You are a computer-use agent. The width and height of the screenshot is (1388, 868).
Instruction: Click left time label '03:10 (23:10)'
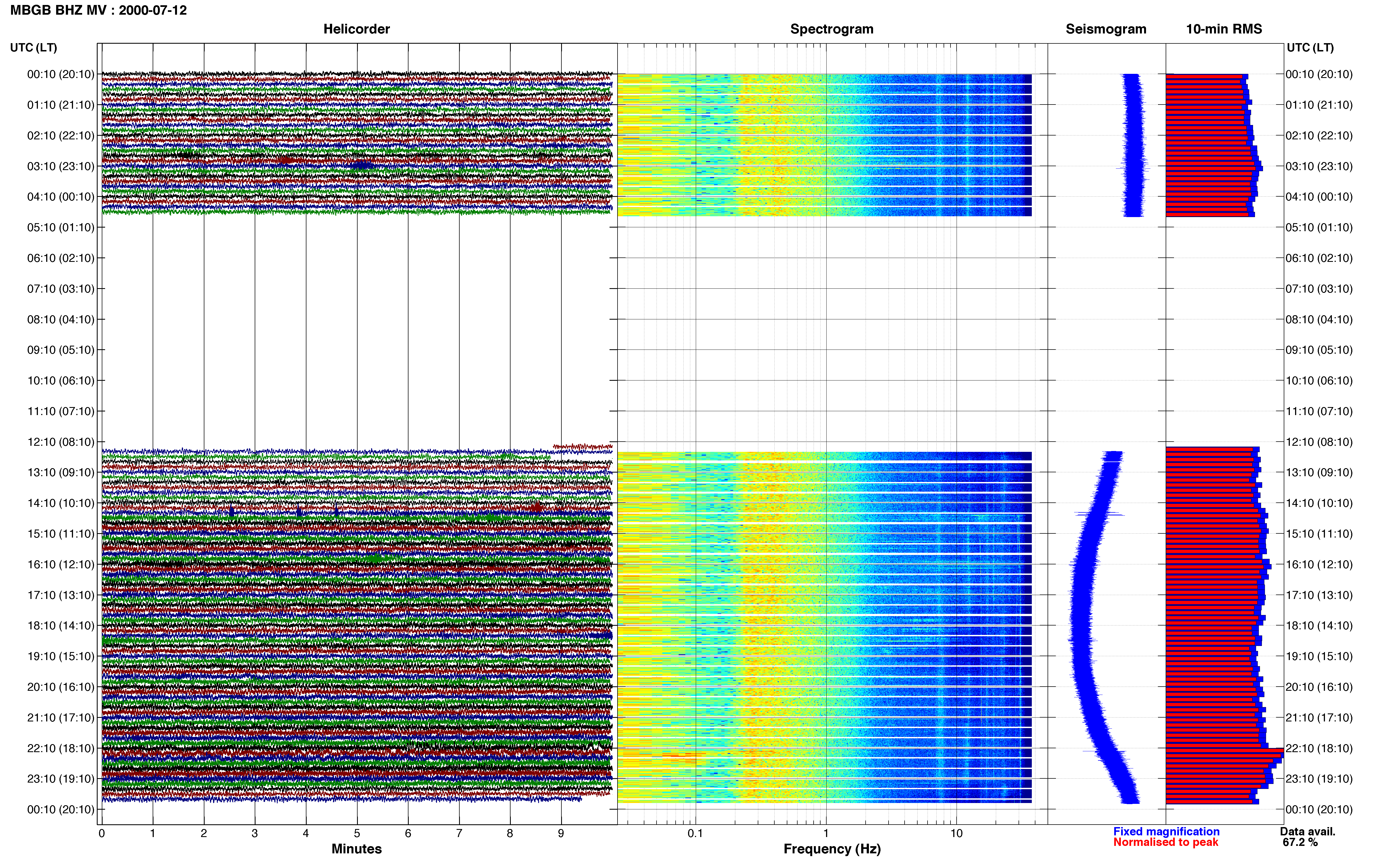pos(61,166)
